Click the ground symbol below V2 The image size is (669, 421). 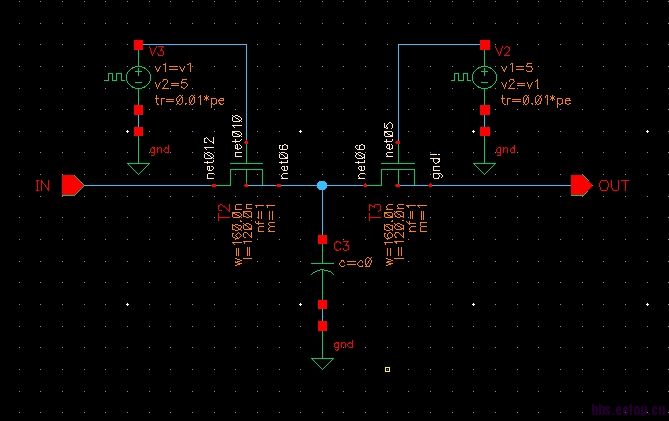(485, 169)
